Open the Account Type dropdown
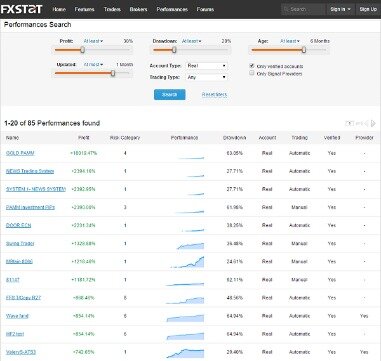This screenshot has width=381, height=361. click(206, 66)
